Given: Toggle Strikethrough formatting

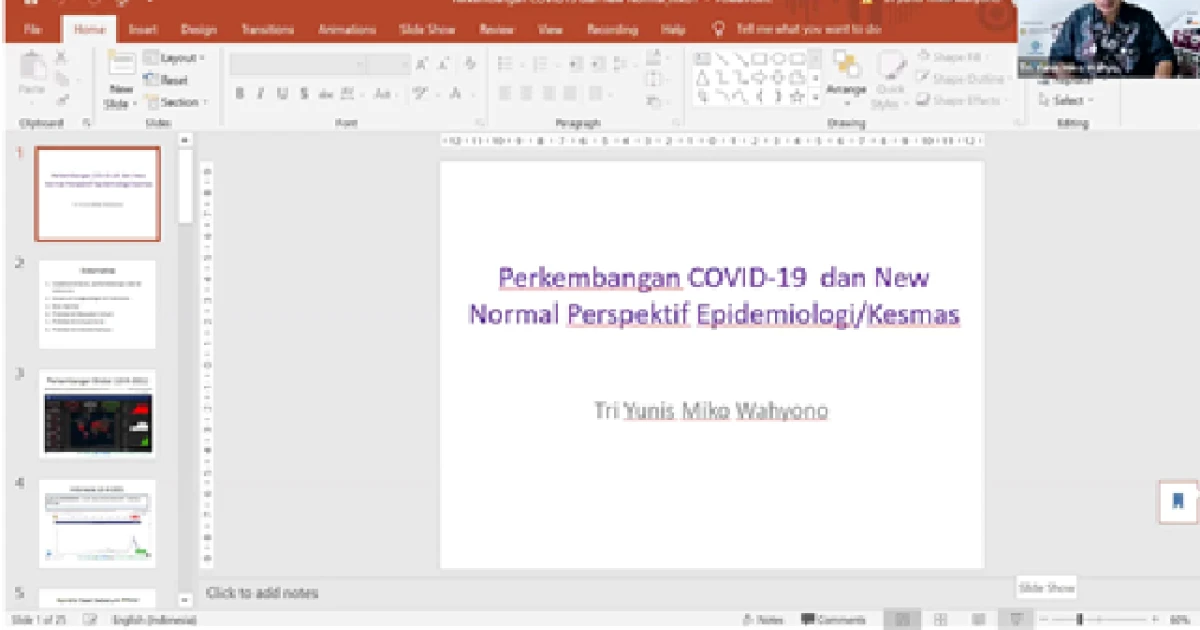Looking at the screenshot, I should pyautogui.click(x=327, y=94).
